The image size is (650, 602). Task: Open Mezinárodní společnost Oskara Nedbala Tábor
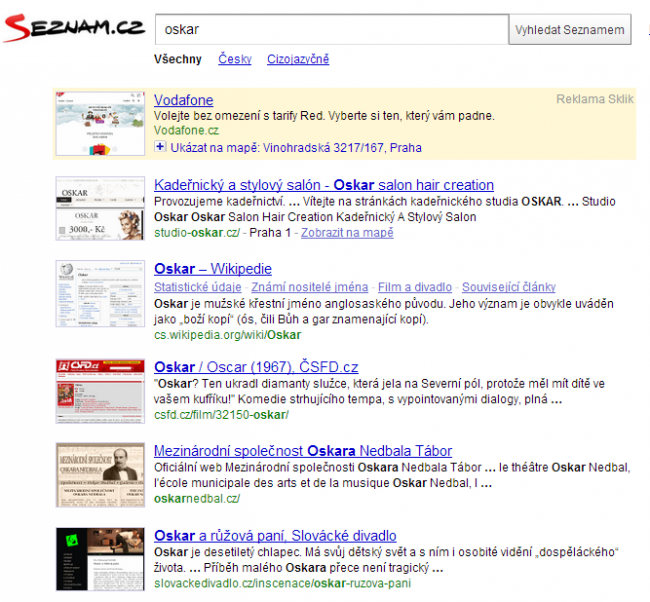point(303,451)
